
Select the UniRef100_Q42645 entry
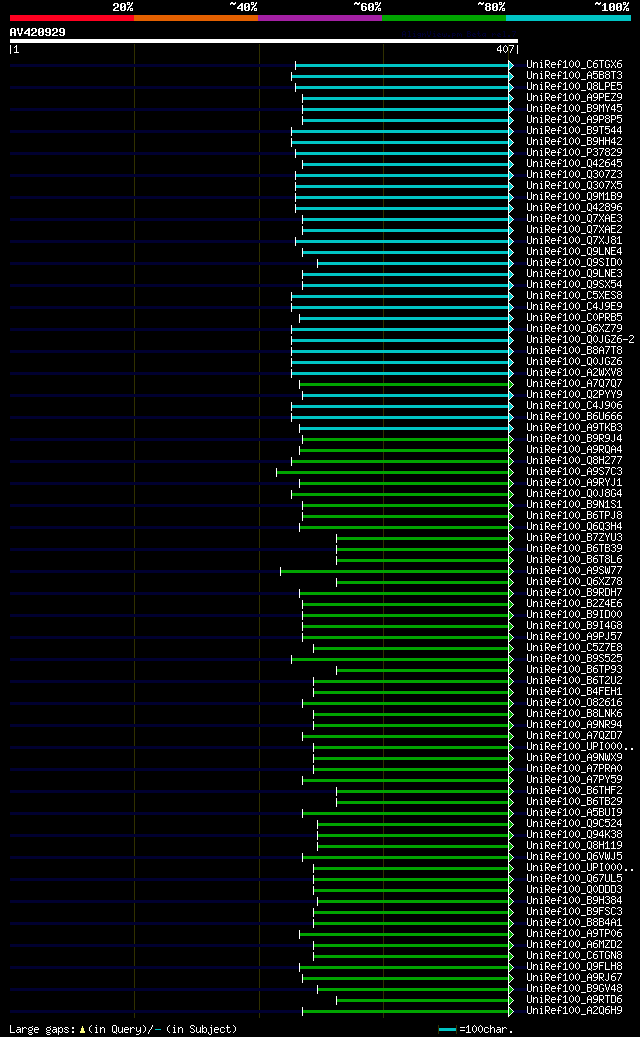pos(574,163)
